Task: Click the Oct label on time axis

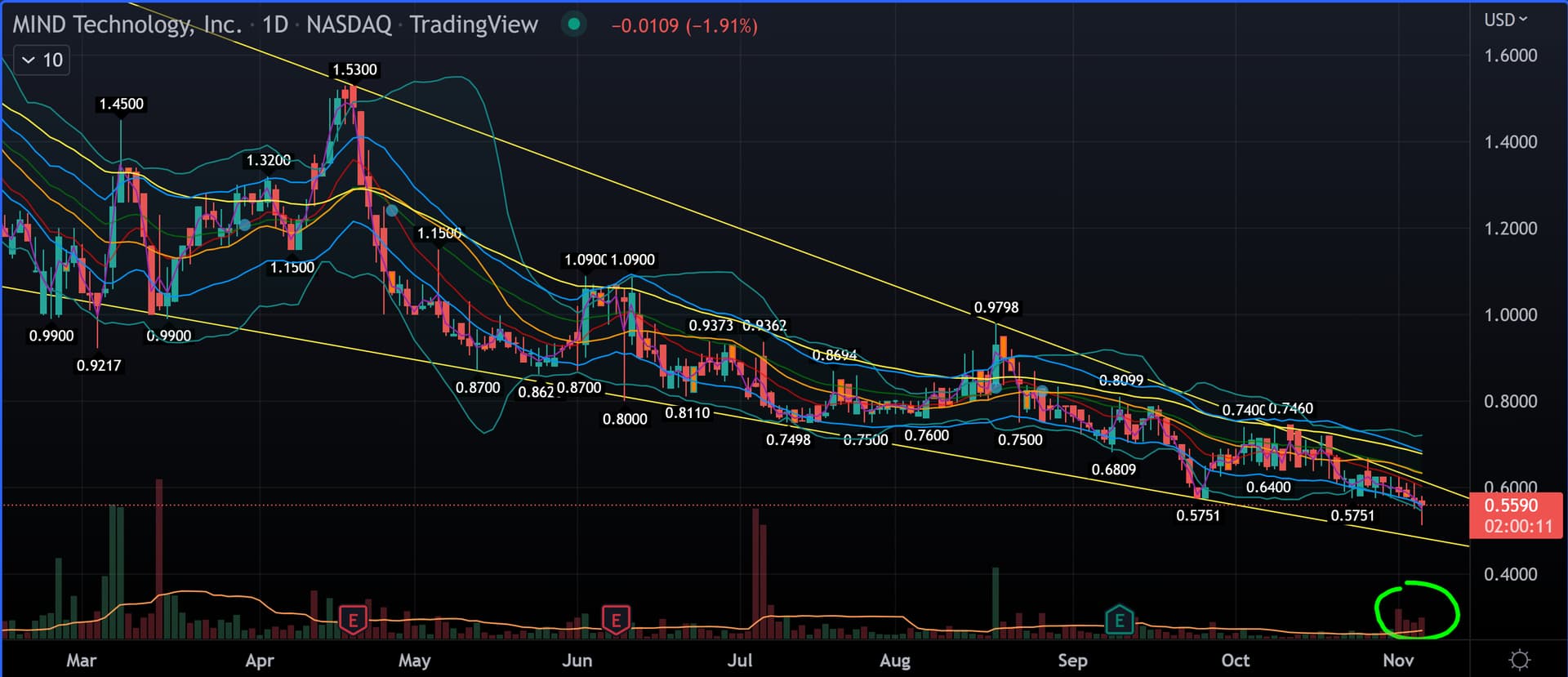Action: click(x=1235, y=660)
